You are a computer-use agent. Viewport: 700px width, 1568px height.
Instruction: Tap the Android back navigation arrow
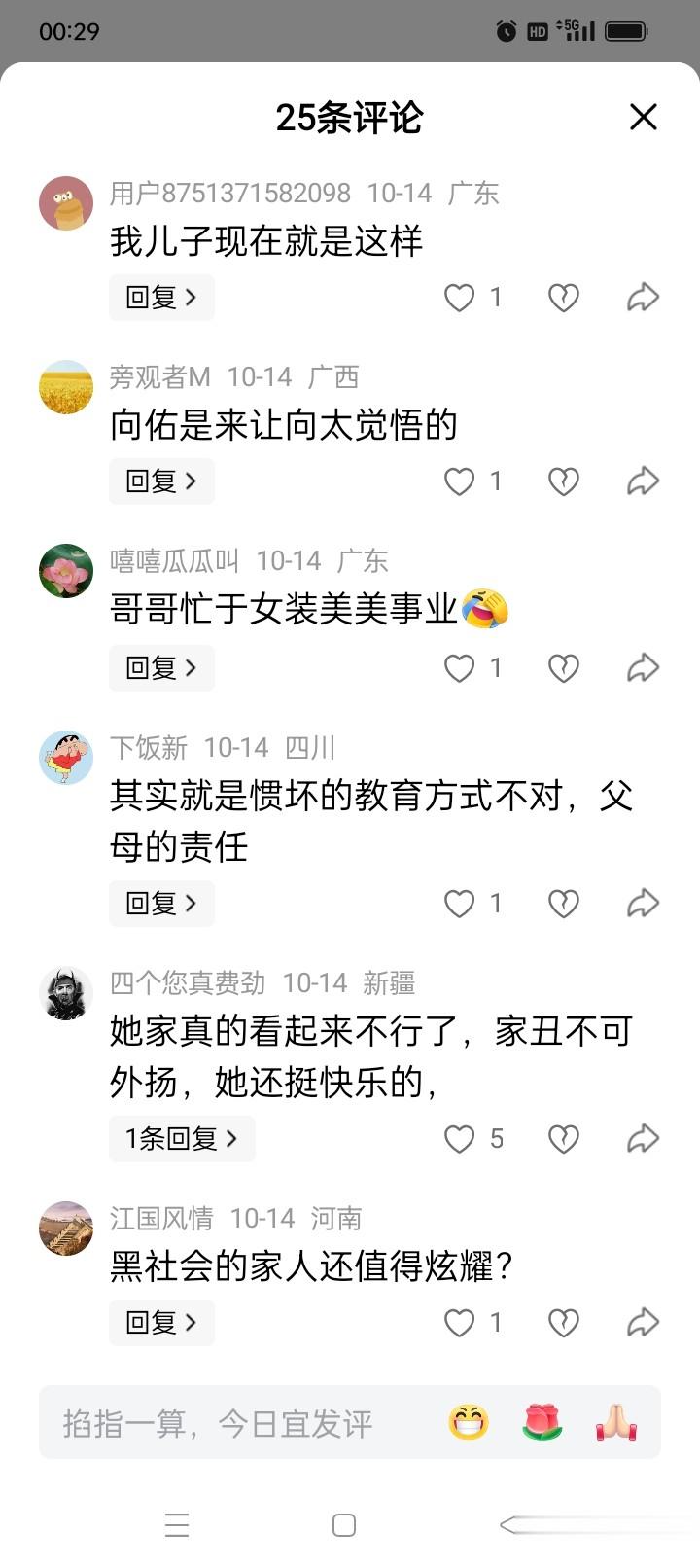(x=525, y=1525)
